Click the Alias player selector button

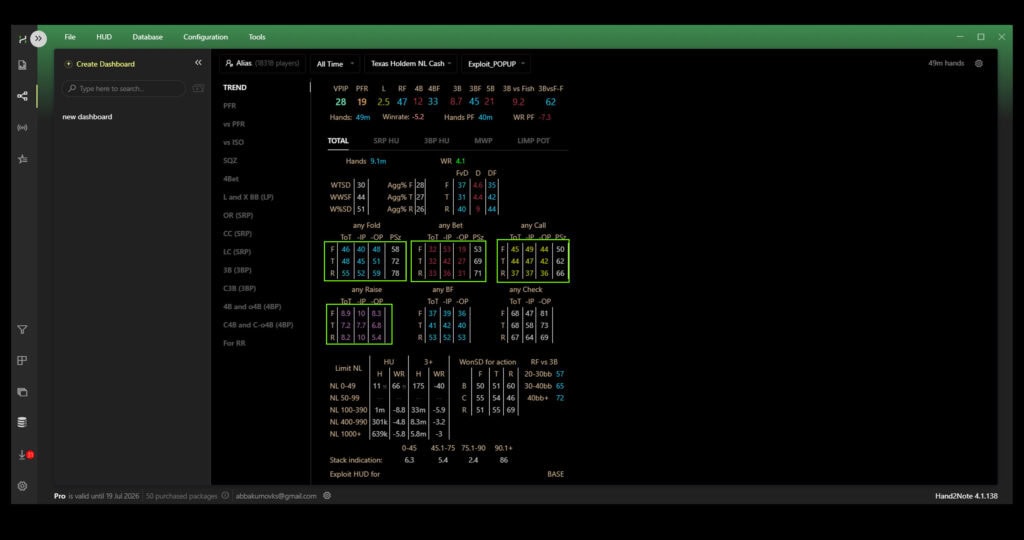coord(262,63)
